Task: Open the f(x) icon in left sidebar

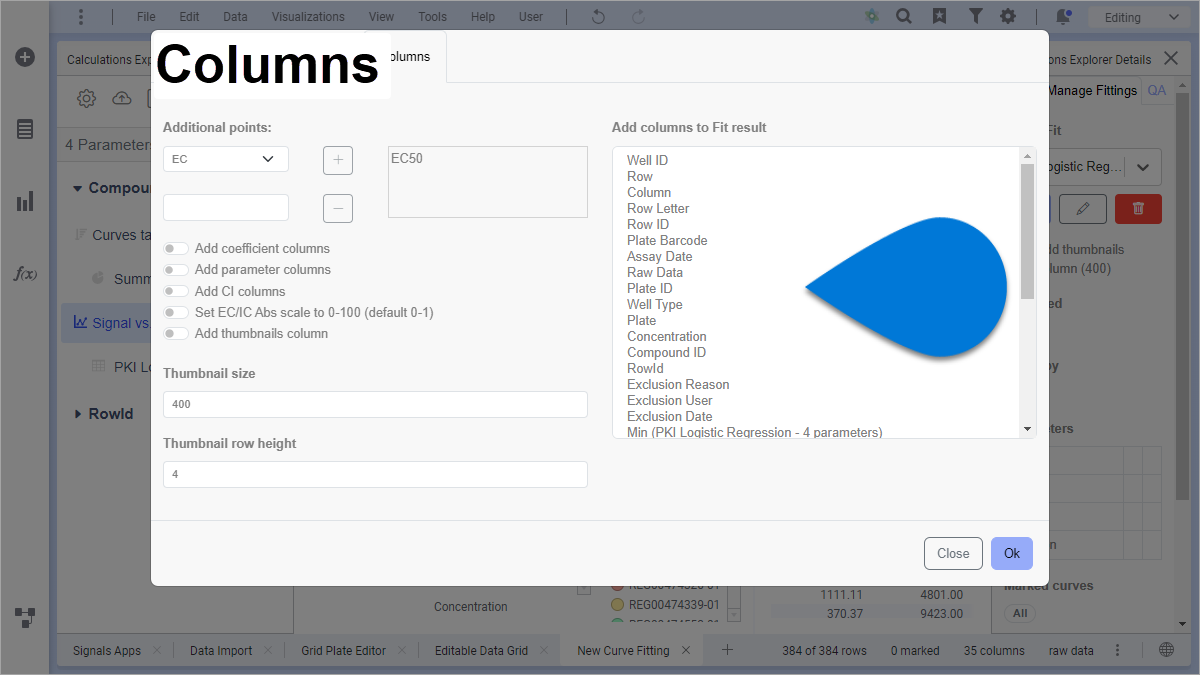Action: tap(25, 273)
